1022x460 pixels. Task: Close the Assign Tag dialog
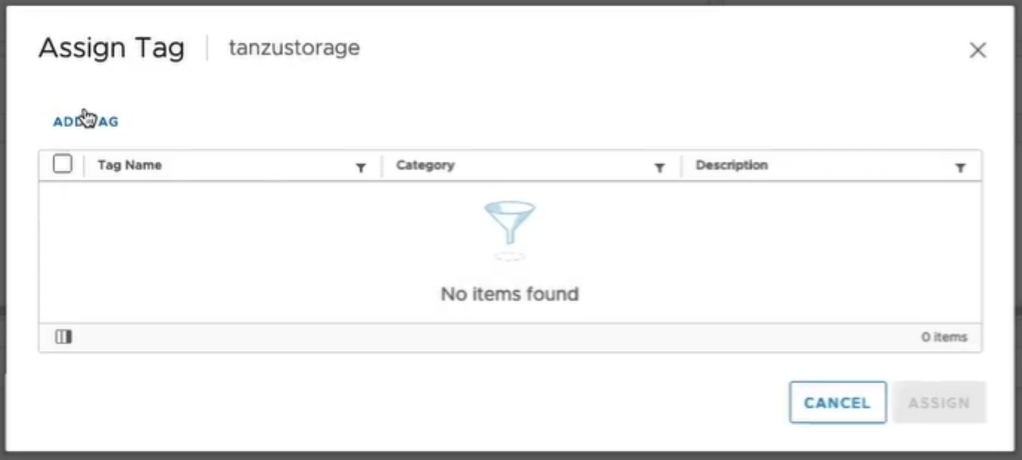point(978,50)
